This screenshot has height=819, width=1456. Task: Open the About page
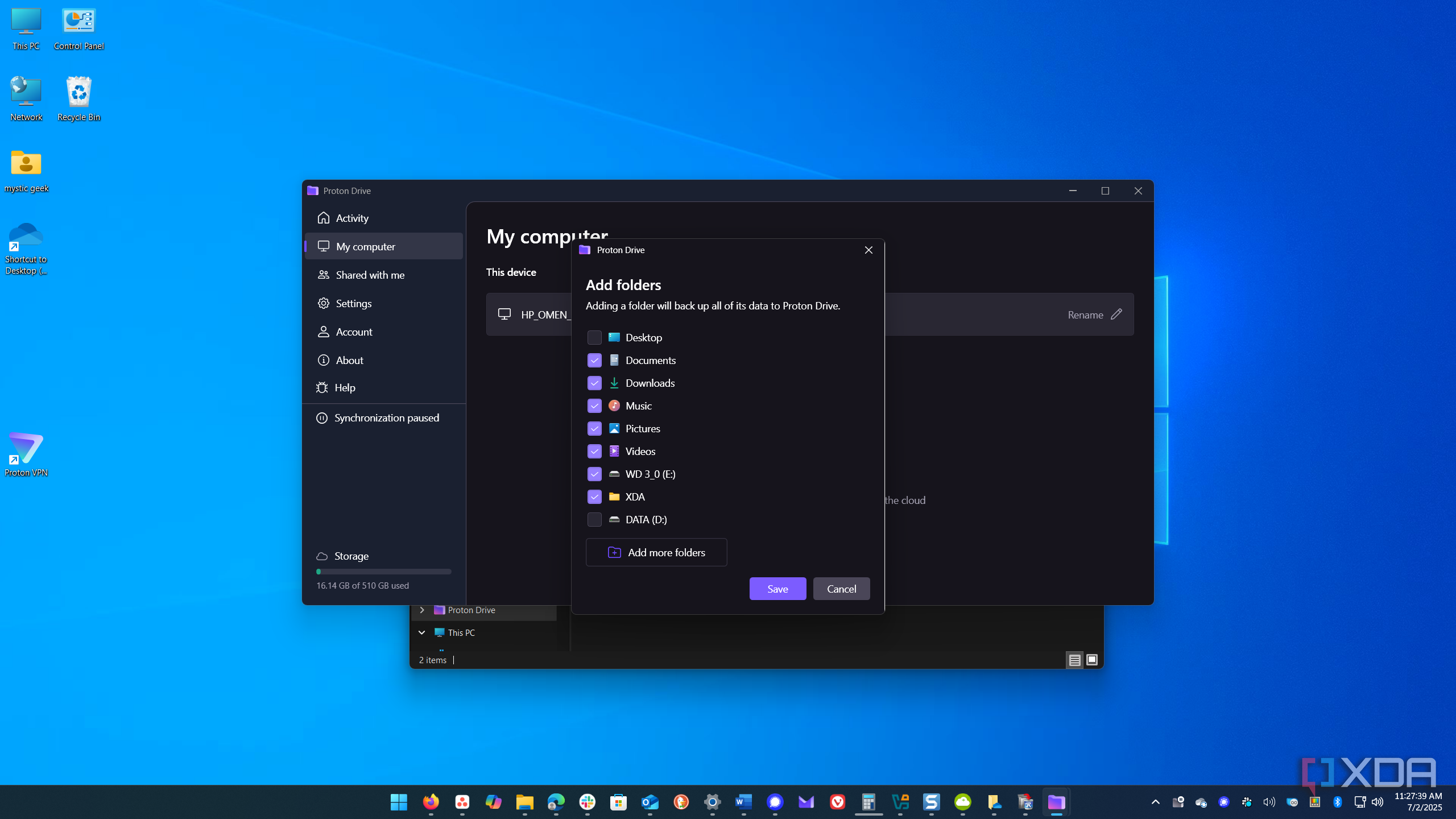[x=384, y=360]
